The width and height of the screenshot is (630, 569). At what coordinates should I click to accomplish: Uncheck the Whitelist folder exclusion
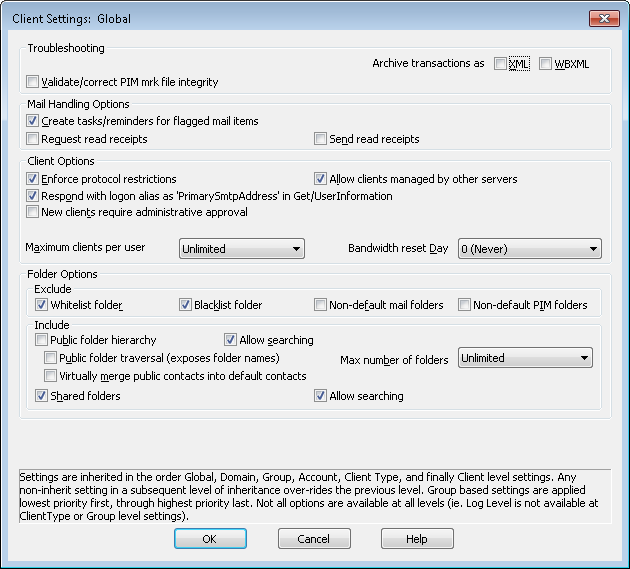[41, 305]
